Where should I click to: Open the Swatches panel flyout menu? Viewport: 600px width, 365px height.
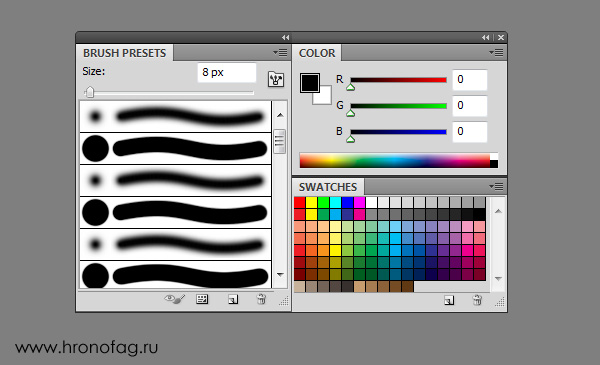pos(496,186)
